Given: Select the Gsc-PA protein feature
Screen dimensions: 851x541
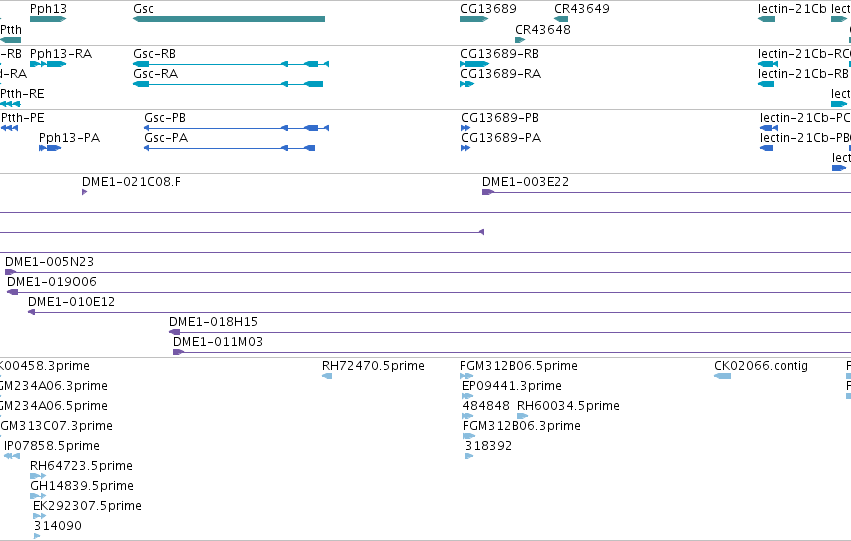Looking at the screenshot, I should pyautogui.click(x=229, y=148).
